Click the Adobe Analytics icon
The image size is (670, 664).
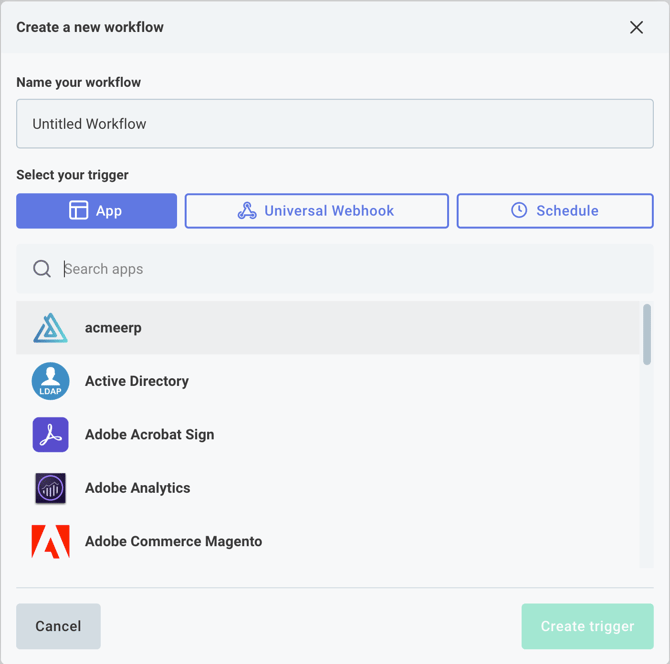click(50, 488)
